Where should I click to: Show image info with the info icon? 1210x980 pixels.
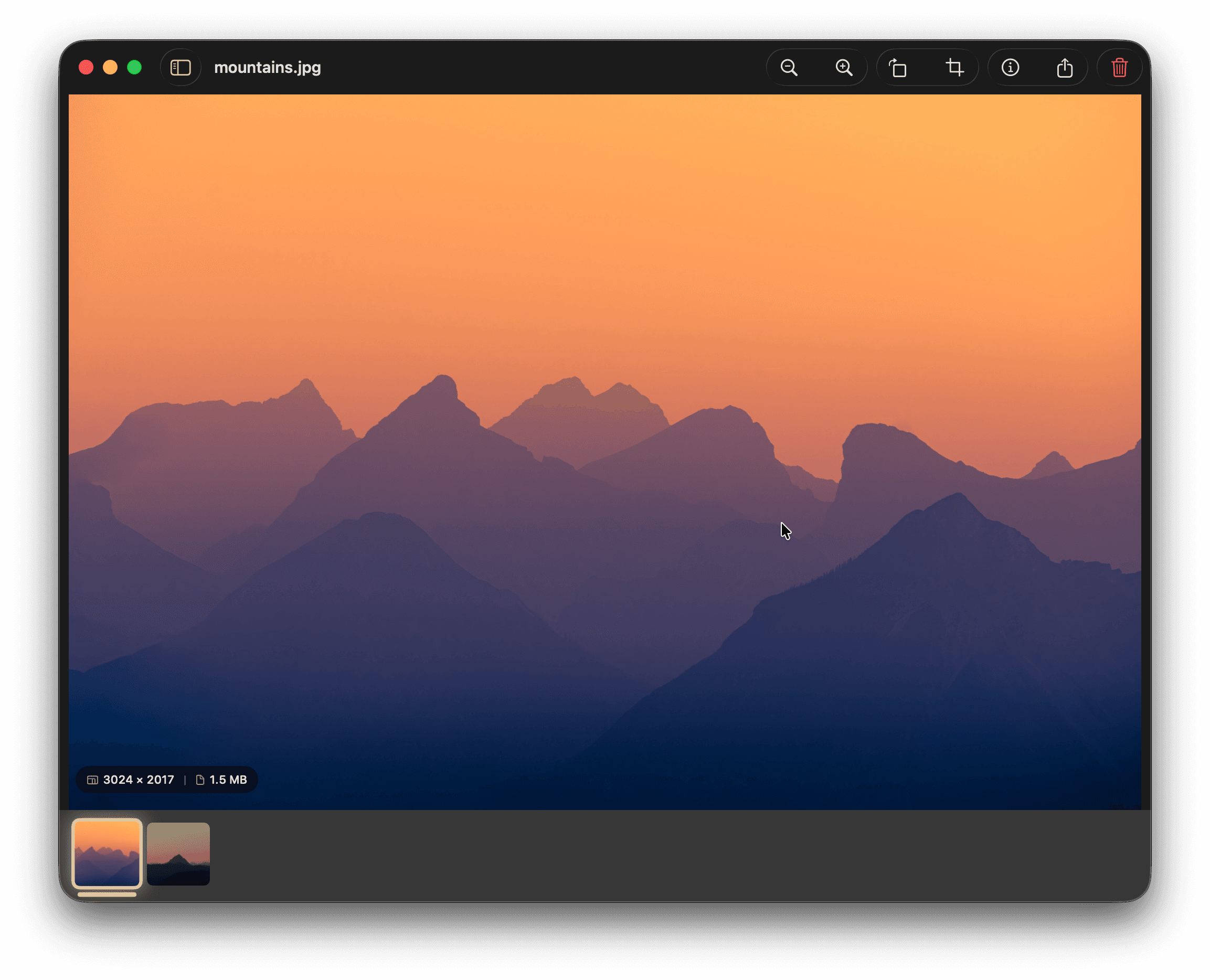pyautogui.click(x=1010, y=67)
